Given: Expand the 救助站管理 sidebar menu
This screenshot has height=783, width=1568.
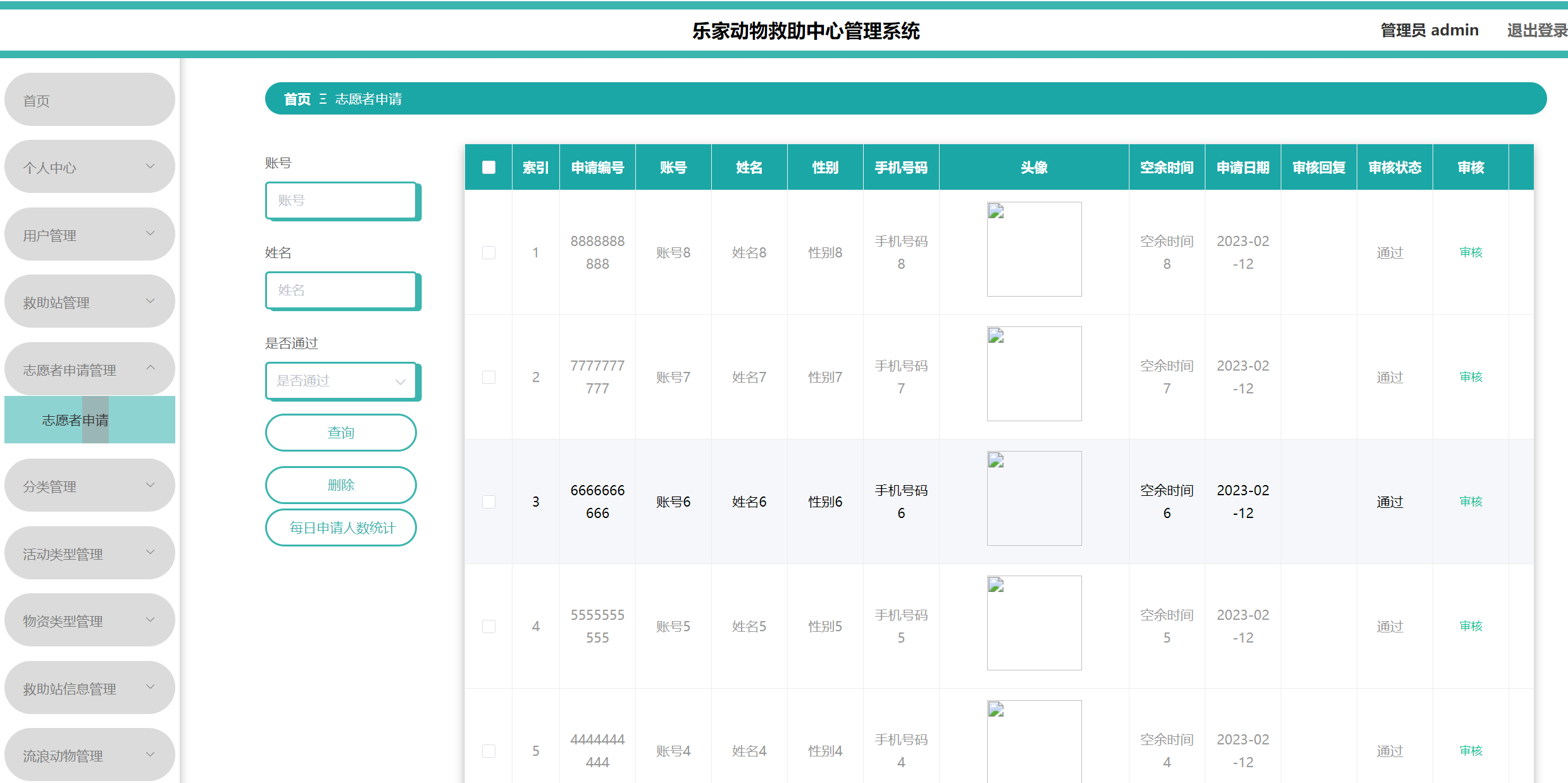Looking at the screenshot, I should coord(89,302).
